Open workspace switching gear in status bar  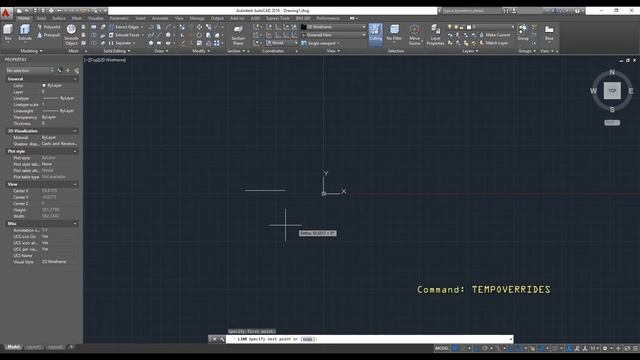pos(605,348)
